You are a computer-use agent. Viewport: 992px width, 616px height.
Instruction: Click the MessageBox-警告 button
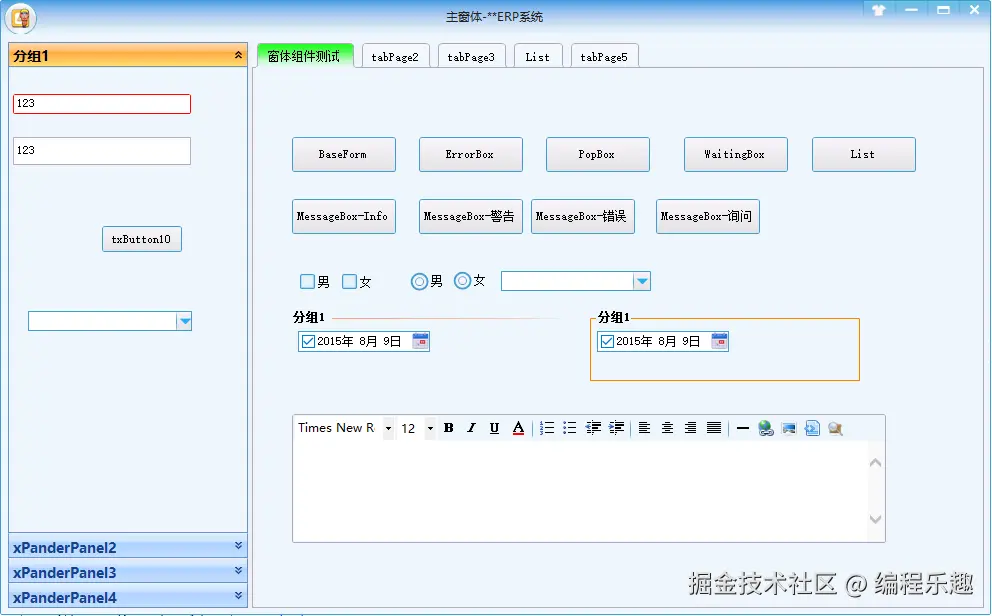coord(471,216)
